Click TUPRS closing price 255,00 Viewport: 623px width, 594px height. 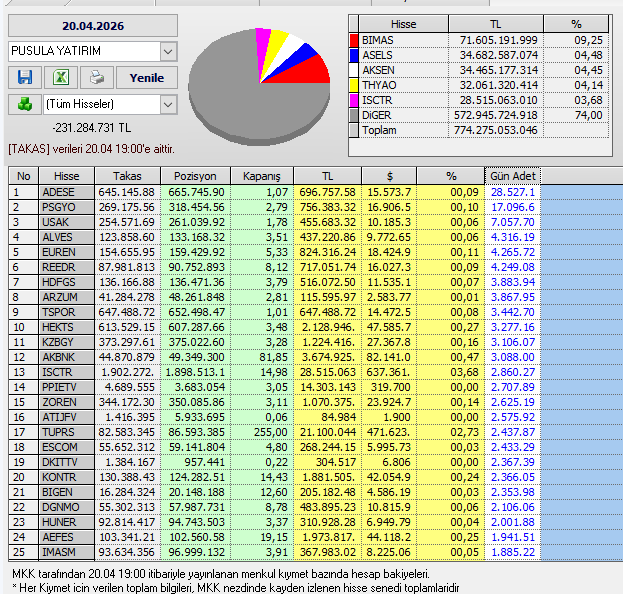coord(271,432)
